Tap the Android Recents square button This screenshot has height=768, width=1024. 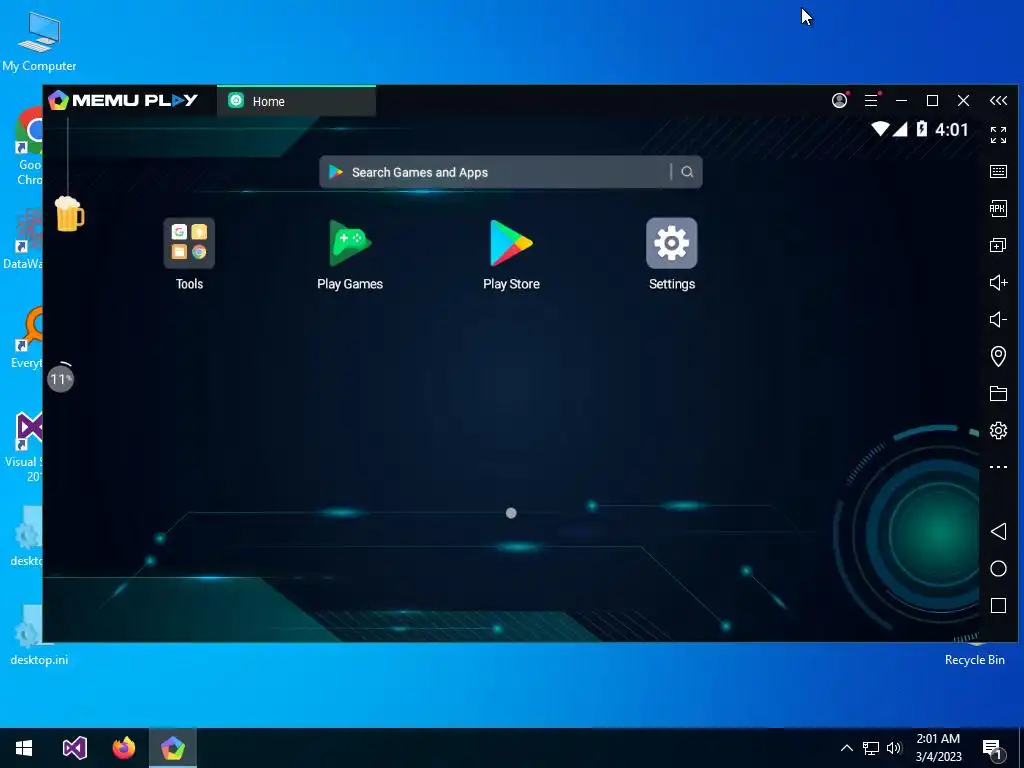click(x=998, y=605)
